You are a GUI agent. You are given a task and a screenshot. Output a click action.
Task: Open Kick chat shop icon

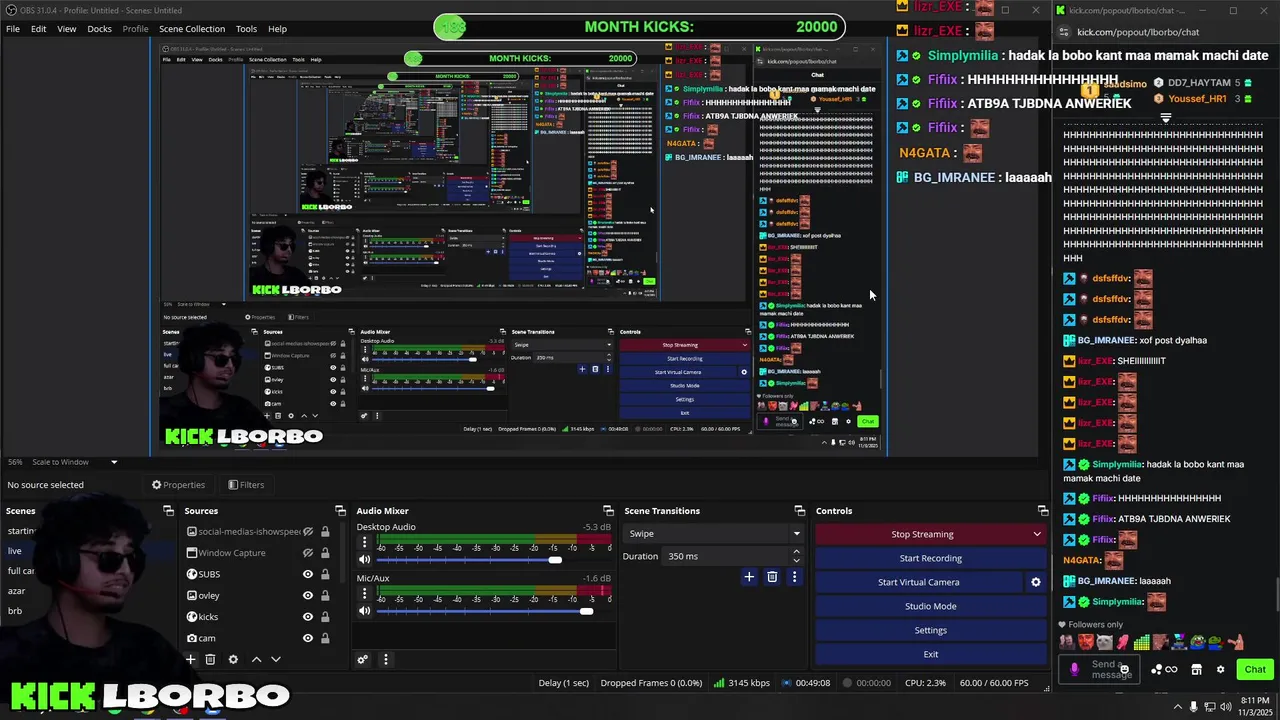click(1196, 669)
